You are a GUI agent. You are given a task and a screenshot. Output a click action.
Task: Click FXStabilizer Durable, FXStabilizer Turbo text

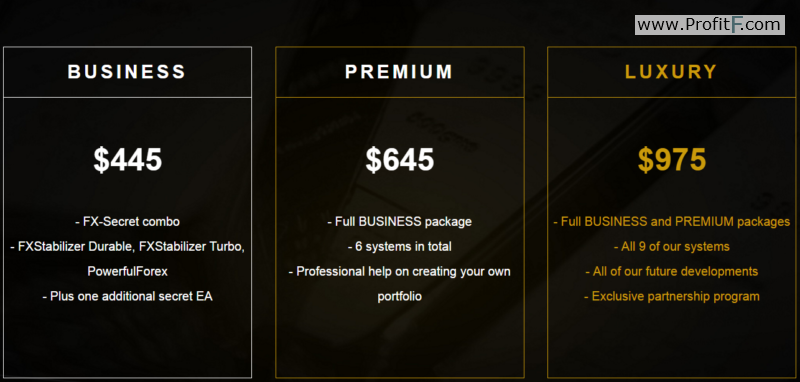128,247
